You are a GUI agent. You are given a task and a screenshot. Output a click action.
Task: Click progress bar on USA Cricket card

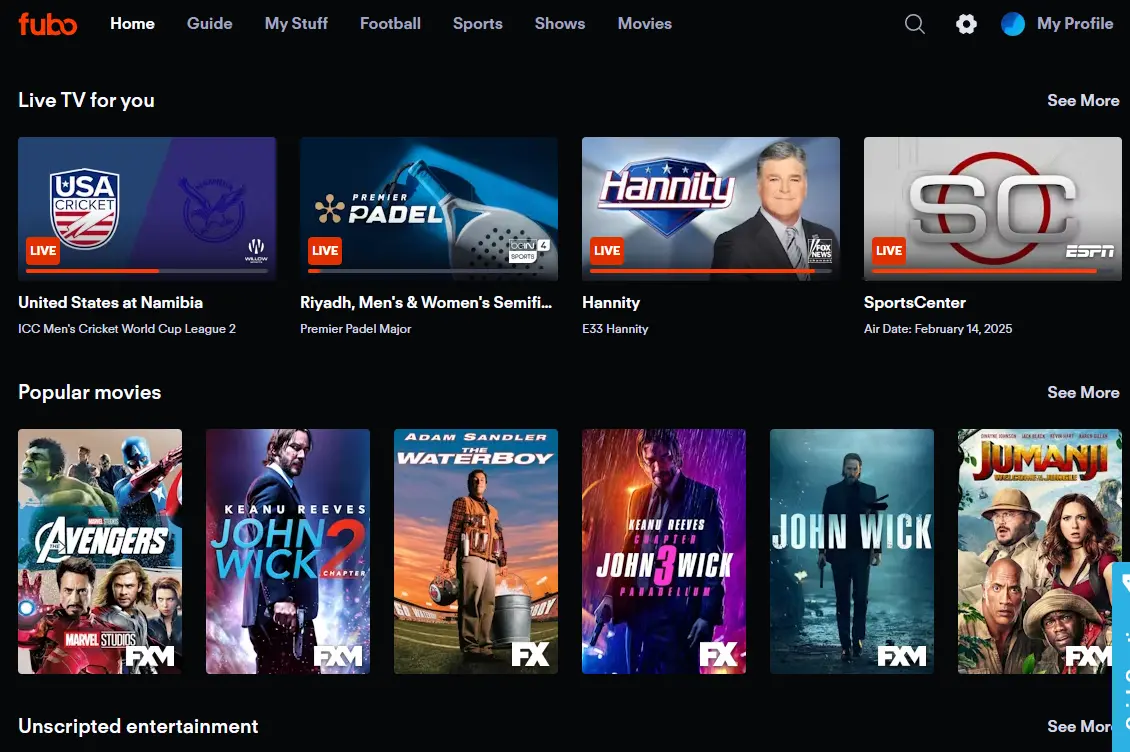(147, 271)
